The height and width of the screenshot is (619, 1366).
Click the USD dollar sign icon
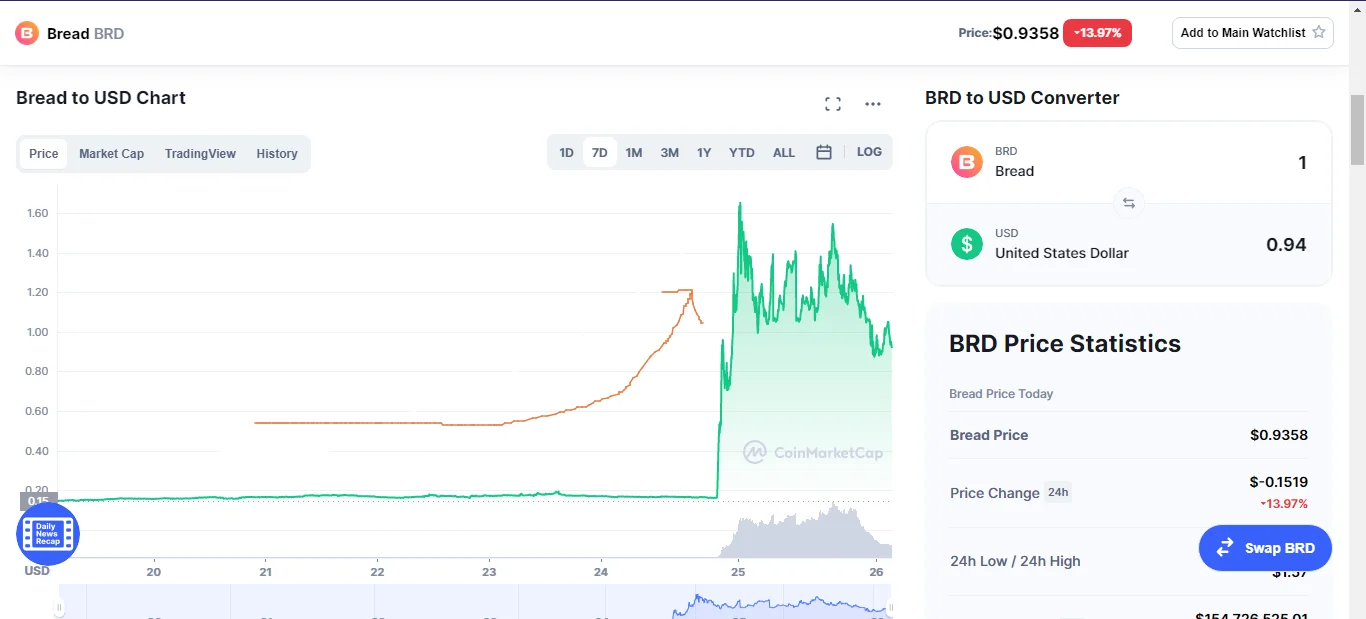[x=966, y=243]
